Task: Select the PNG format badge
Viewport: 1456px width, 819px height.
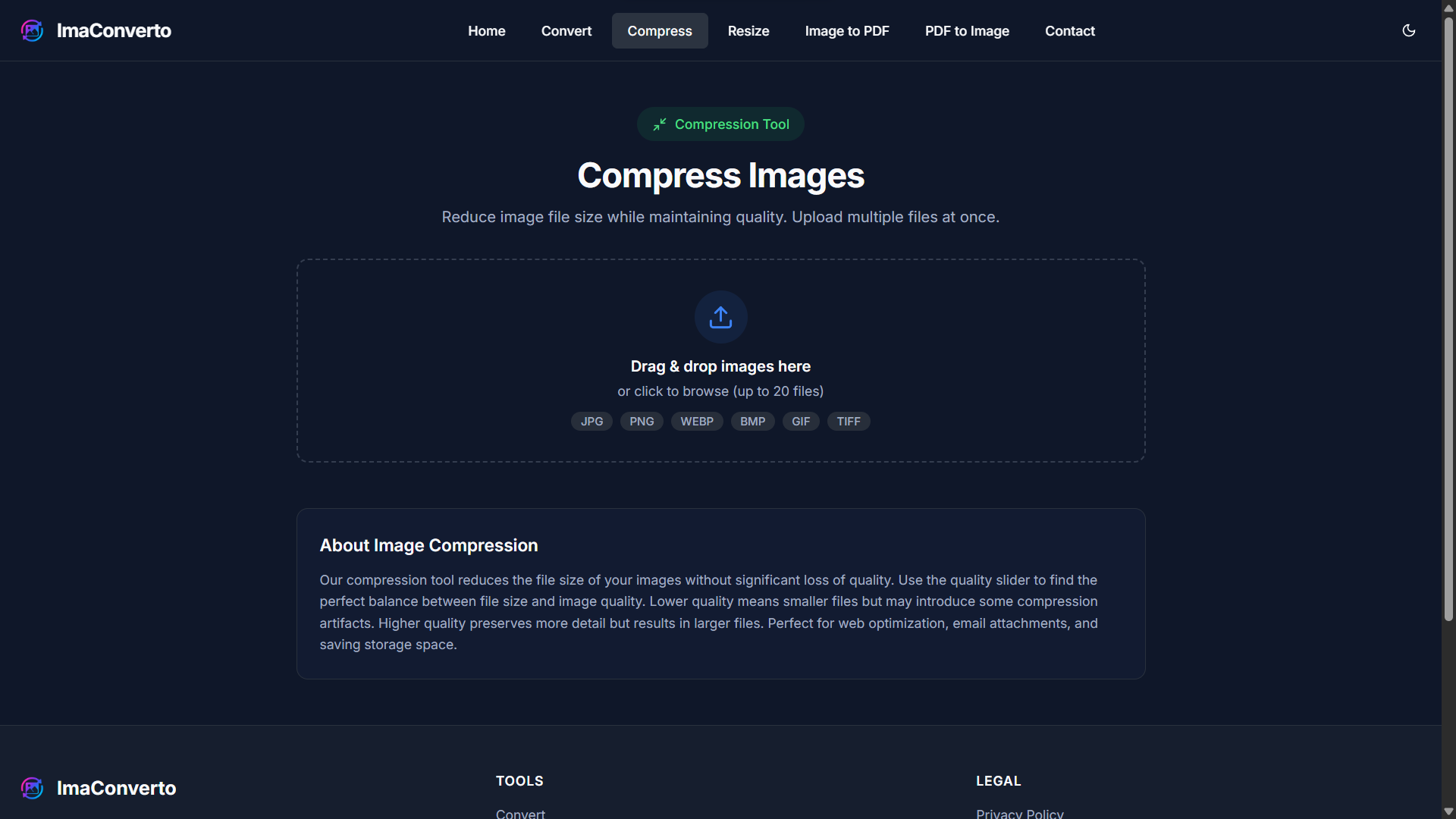Action: pyautogui.click(x=641, y=421)
